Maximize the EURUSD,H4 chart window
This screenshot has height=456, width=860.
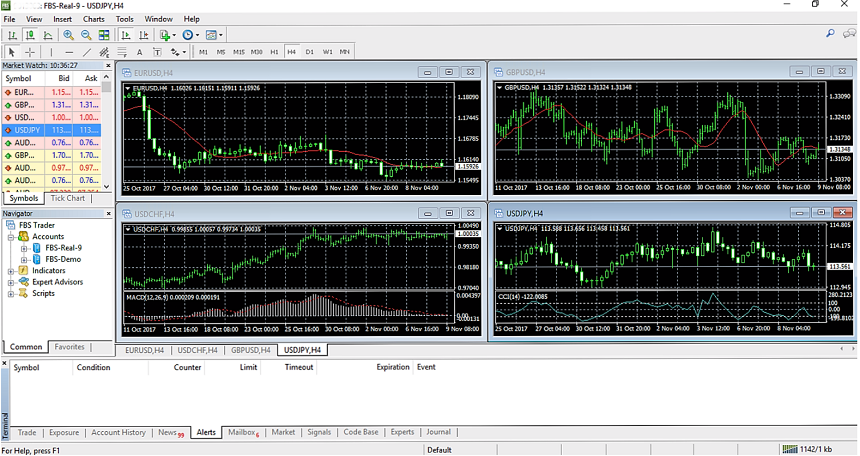[x=449, y=72]
